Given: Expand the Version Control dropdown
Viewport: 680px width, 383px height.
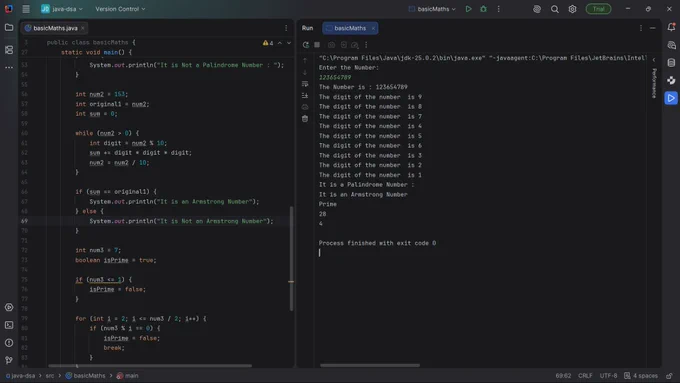Looking at the screenshot, I should click(120, 9).
